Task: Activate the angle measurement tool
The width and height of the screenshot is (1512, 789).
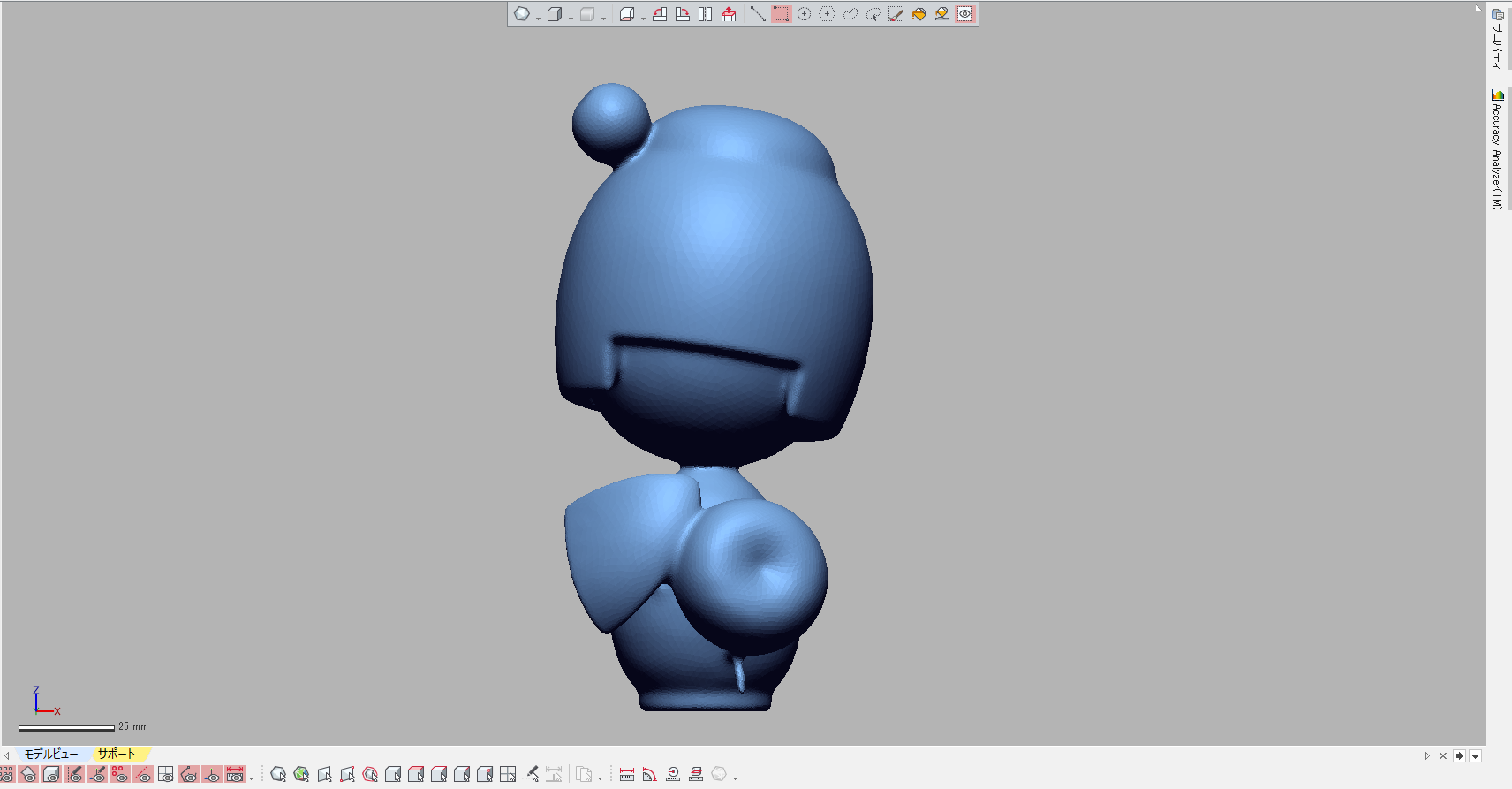Action: [650, 775]
